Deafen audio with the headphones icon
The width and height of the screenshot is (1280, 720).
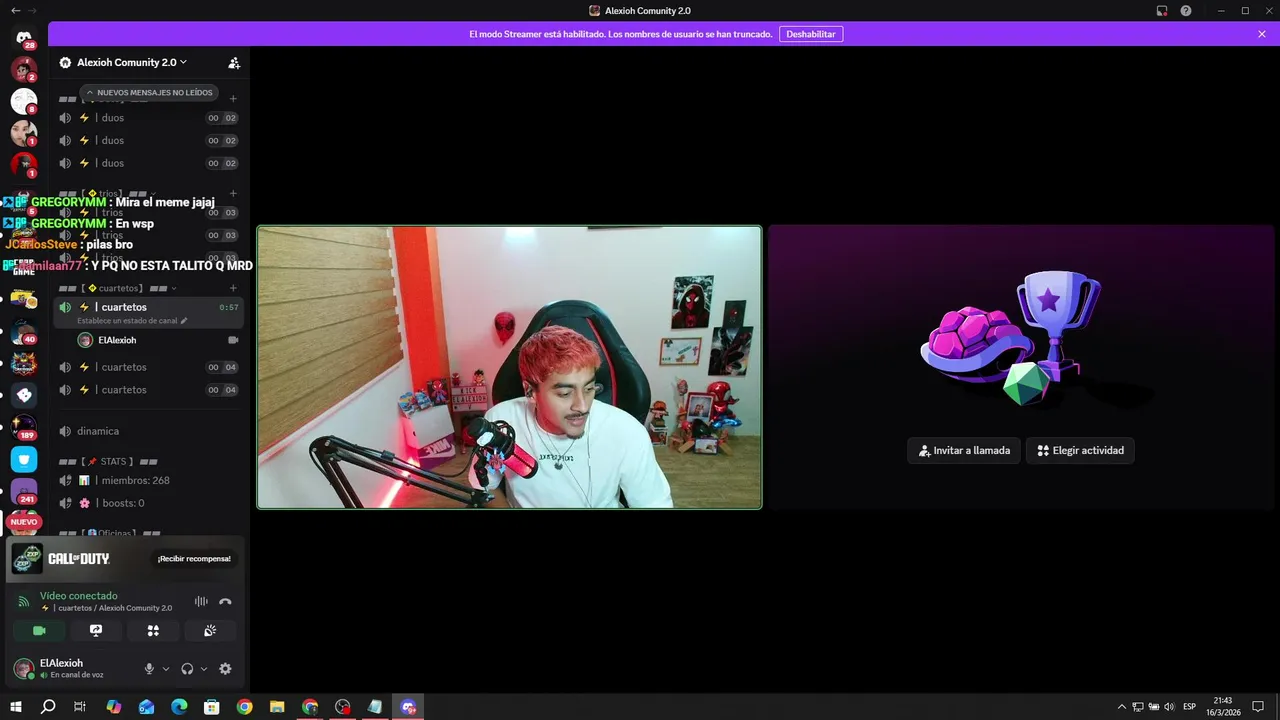(x=187, y=669)
